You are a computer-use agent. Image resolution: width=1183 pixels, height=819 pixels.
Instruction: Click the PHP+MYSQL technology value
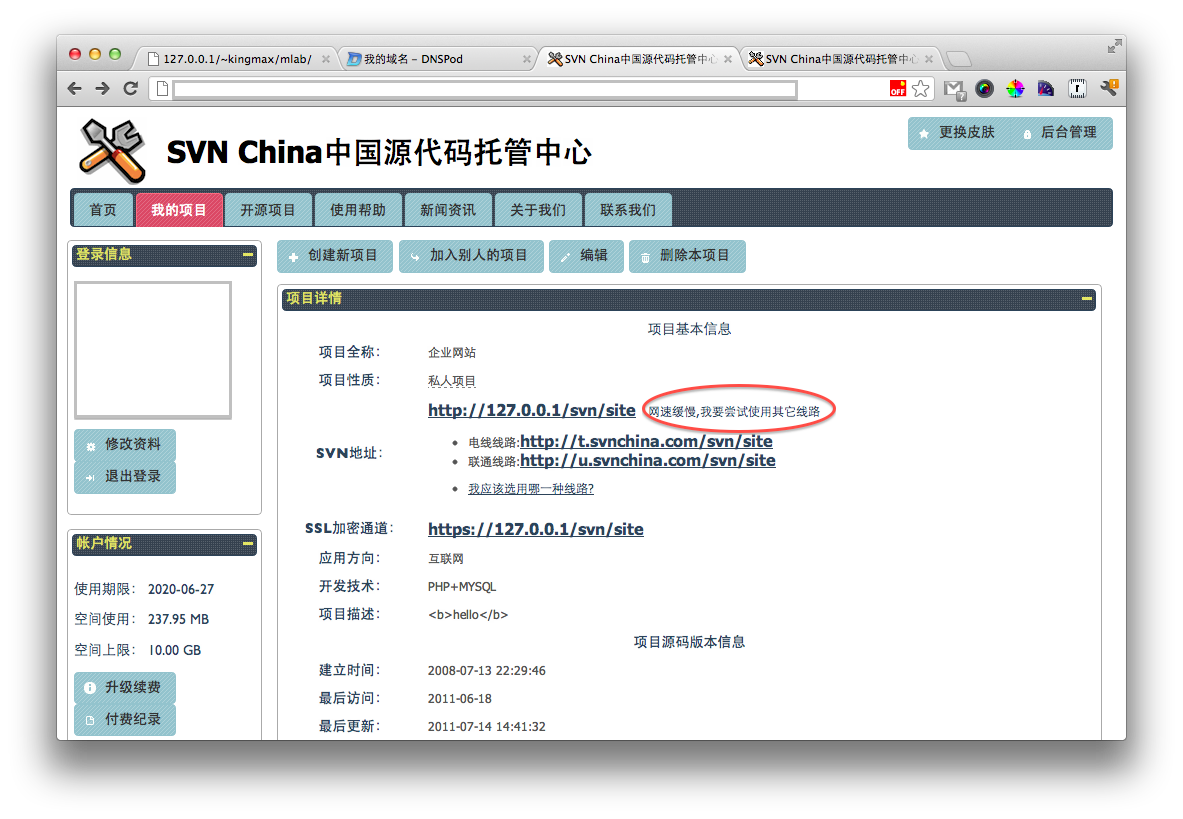pyautogui.click(x=462, y=587)
